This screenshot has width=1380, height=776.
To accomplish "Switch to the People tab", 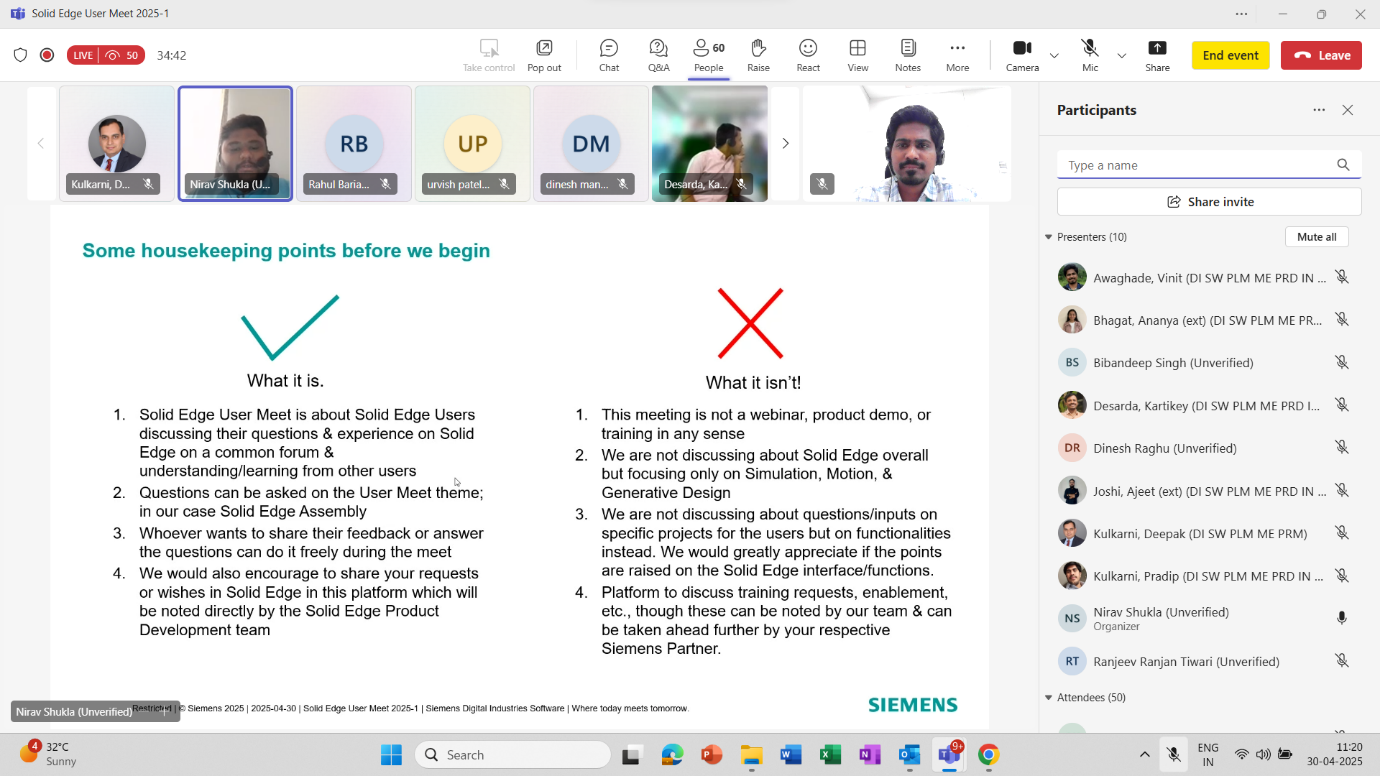I will [708, 54].
